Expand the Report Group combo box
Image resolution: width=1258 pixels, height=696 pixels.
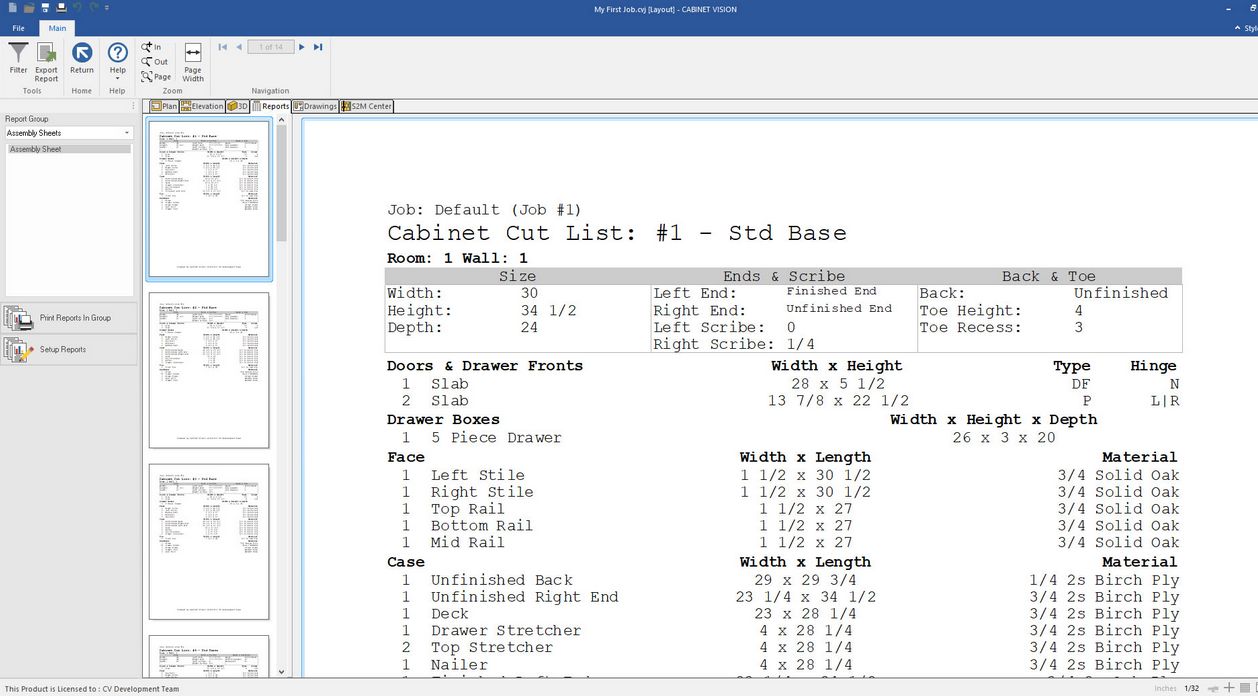pyautogui.click(x=127, y=133)
